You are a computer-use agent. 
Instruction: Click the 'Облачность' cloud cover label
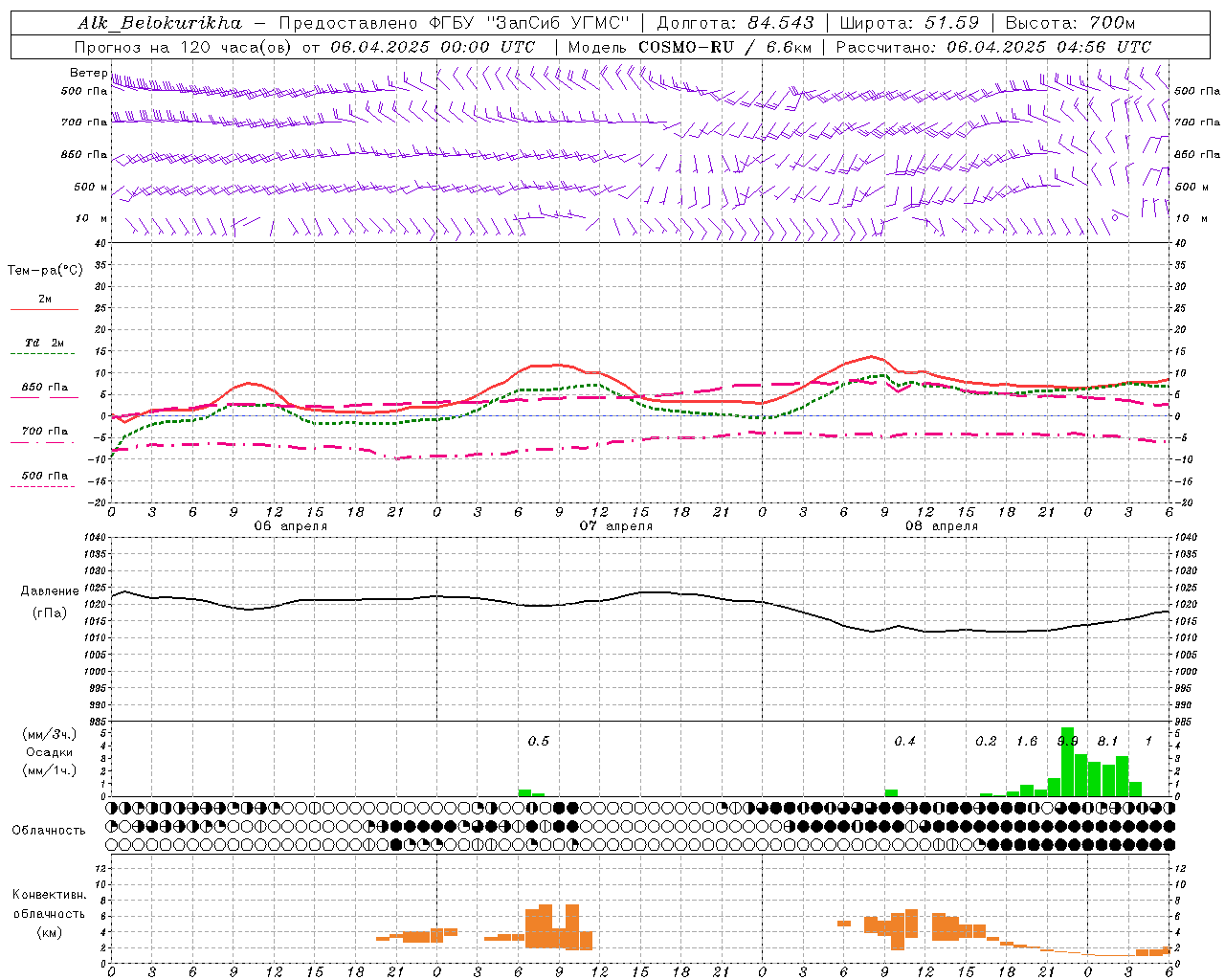point(49,831)
